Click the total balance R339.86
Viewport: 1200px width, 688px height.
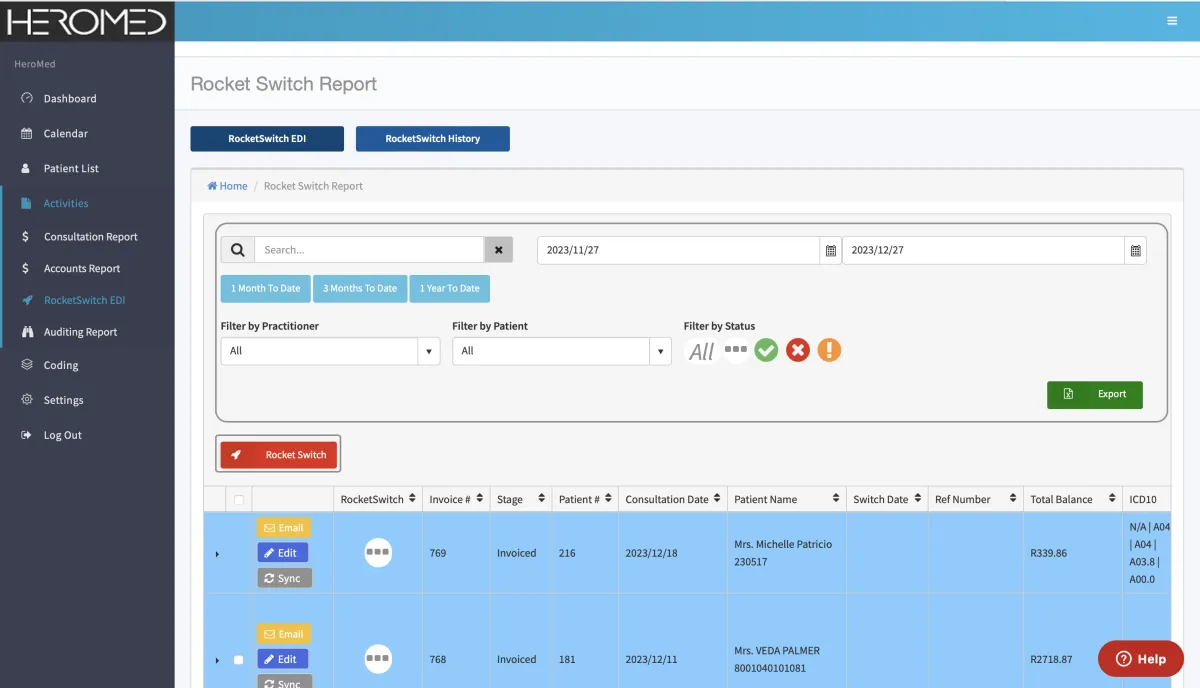1048,553
